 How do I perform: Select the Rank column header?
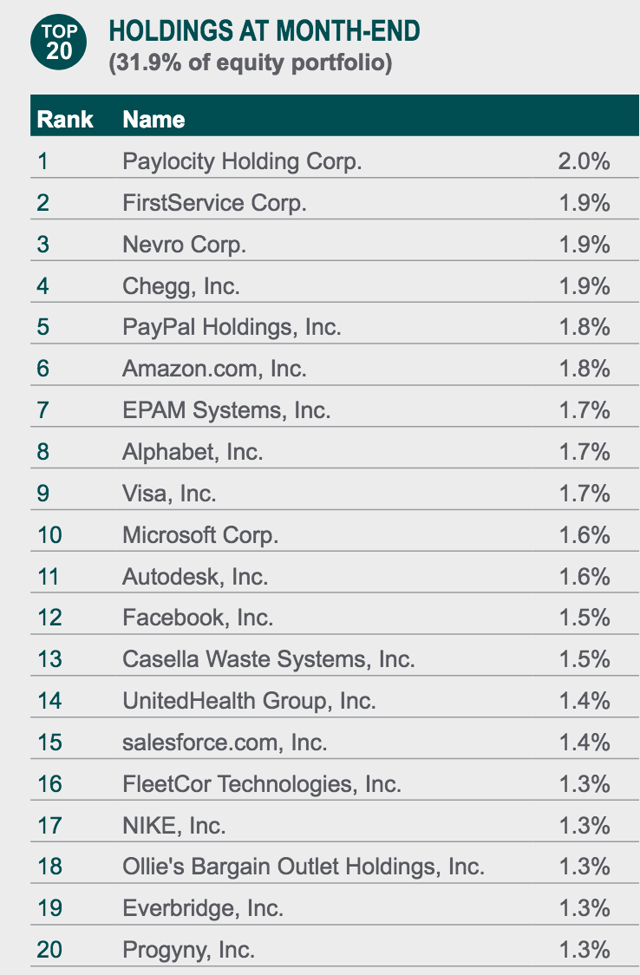tap(65, 119)
